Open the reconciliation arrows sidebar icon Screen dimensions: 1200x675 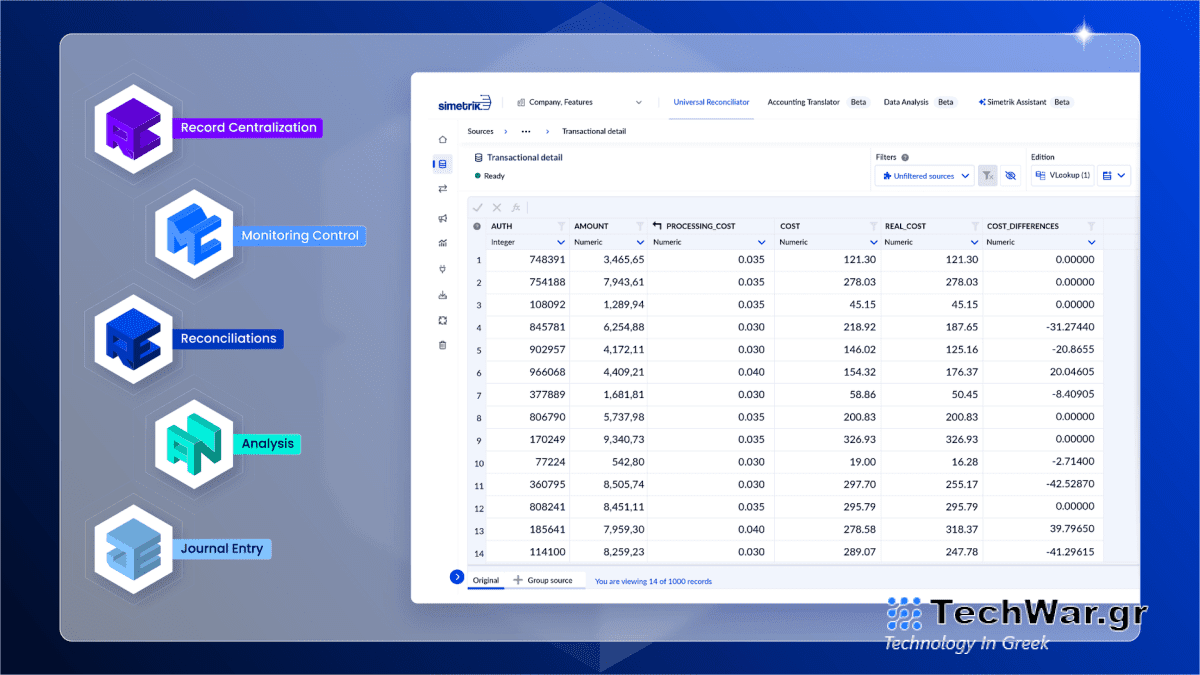pyautogui.click(x=443, y=189)
